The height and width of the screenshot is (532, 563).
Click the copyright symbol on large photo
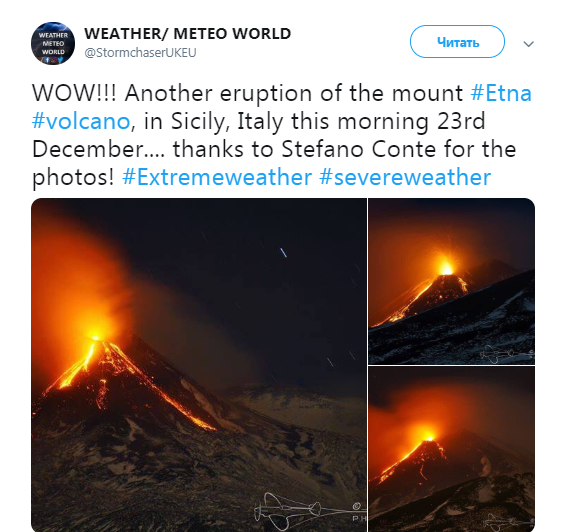click(x=356, y=507)
